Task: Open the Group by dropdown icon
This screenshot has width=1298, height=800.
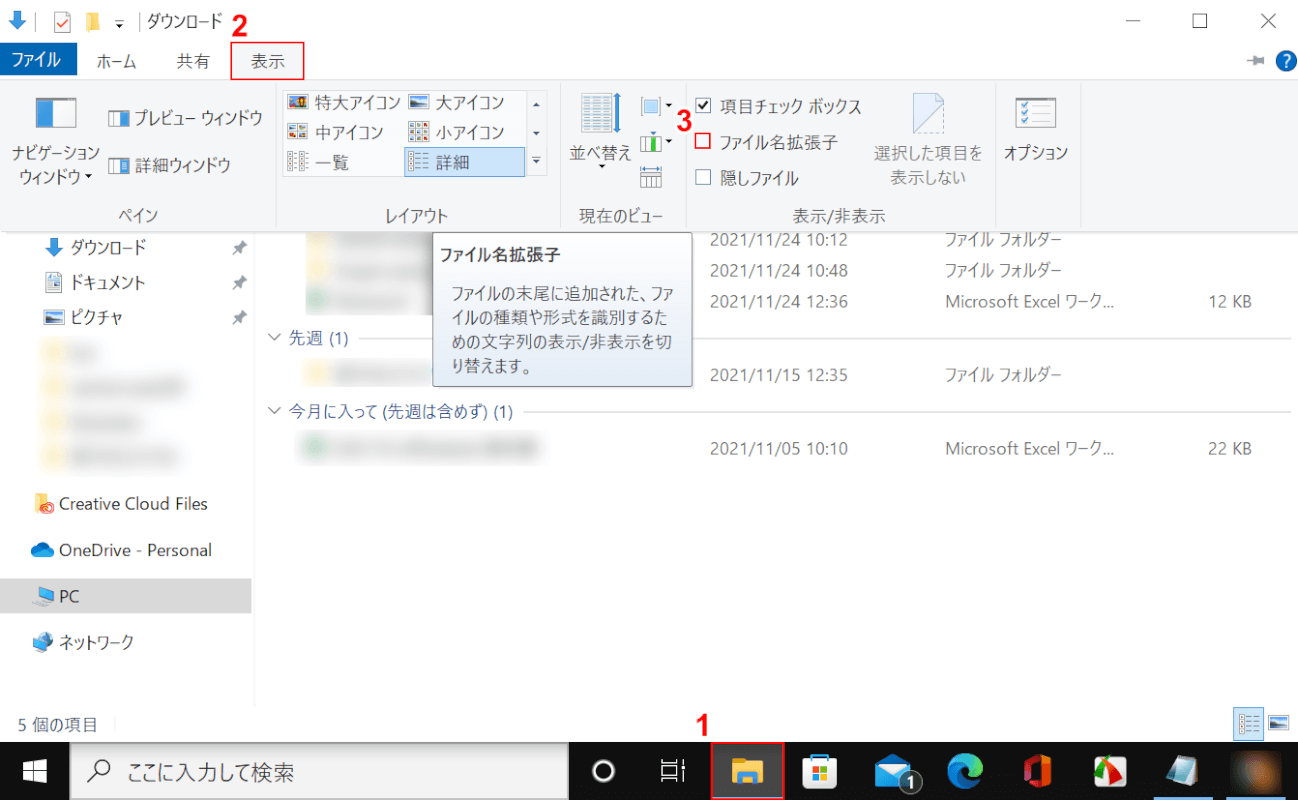Action: point(656,105)
